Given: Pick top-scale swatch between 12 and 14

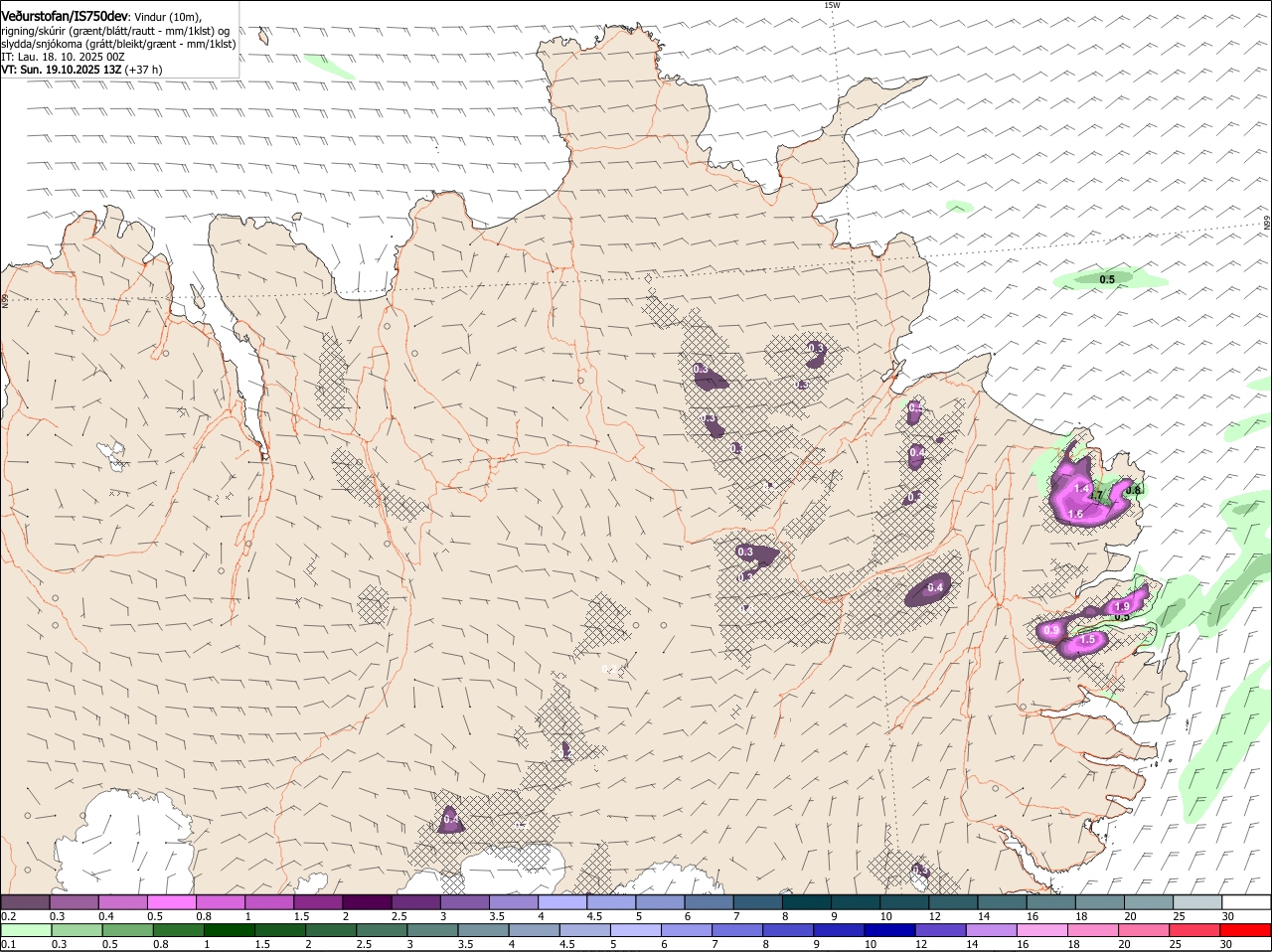Looking at the screenshot, I should (x=955, y=901).
